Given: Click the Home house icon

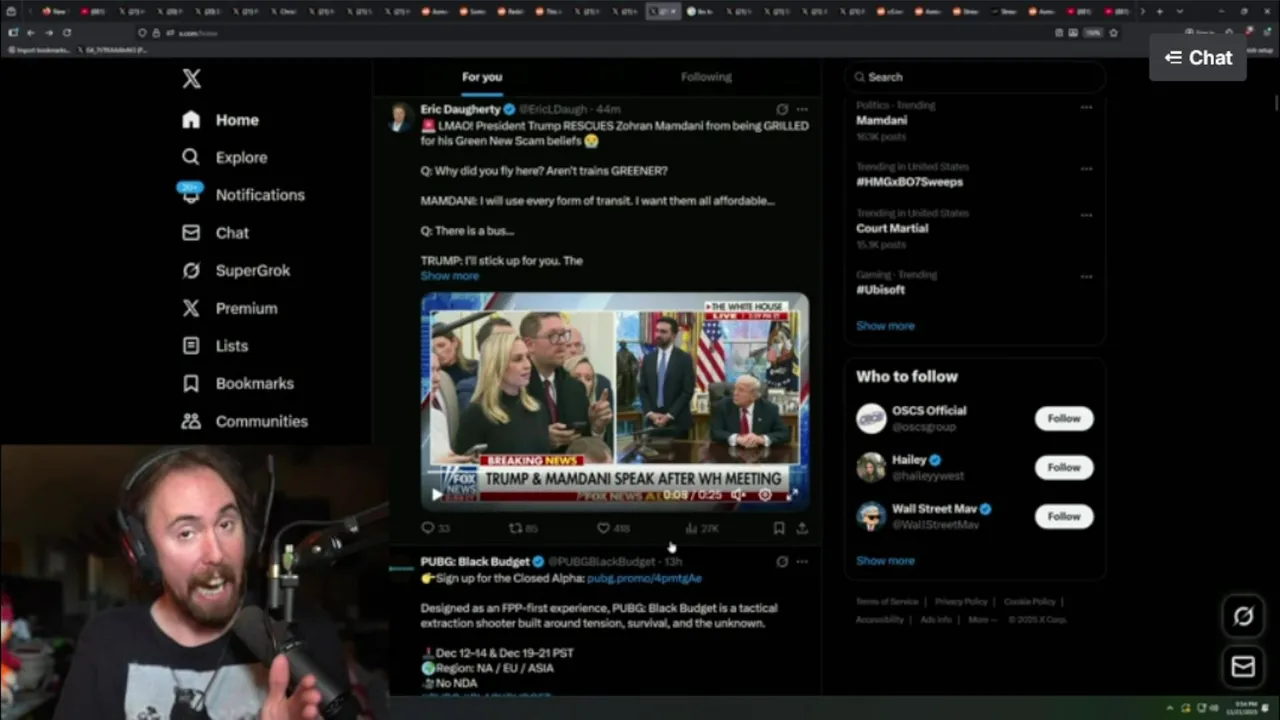Looking at the screenshot, I should 191,120.
